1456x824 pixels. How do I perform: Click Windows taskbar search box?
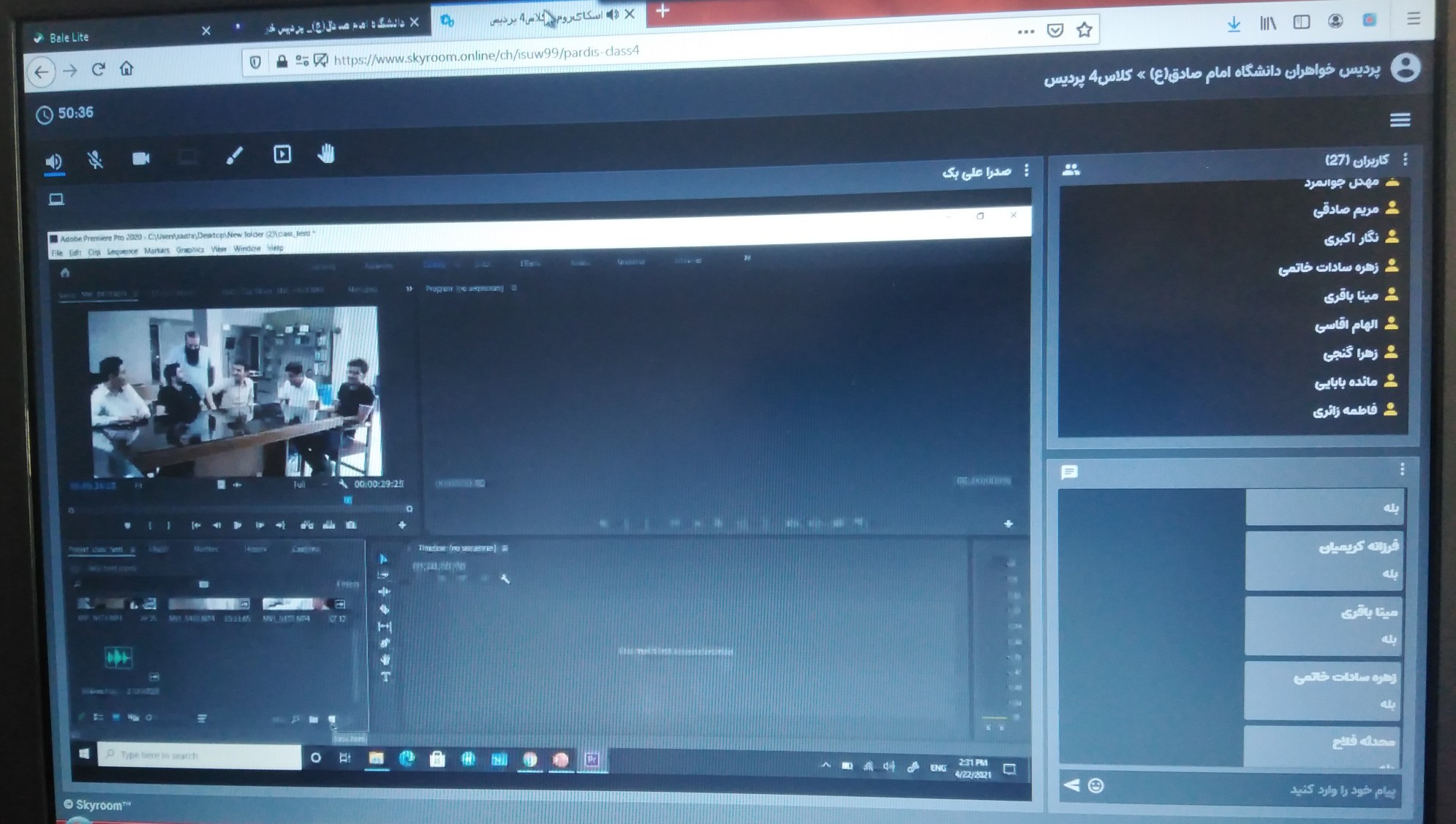(x=199, y=755)
